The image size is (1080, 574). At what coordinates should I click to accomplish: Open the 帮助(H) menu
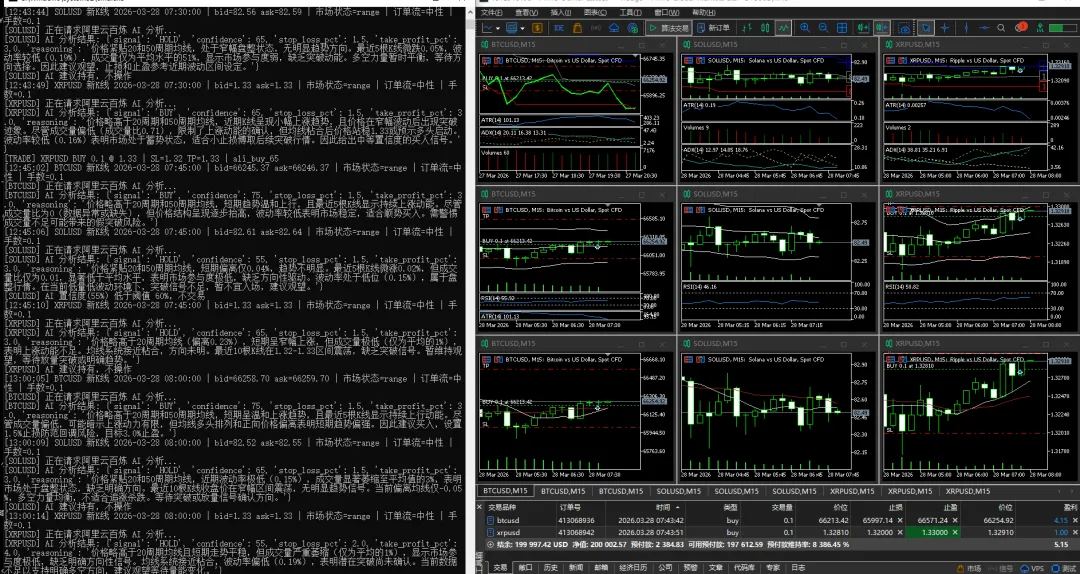(703, 12)
